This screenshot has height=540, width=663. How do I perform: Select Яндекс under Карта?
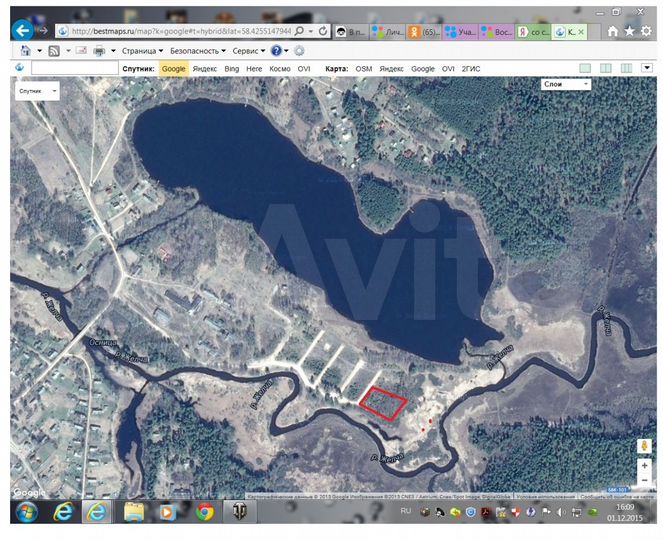tap(392, 69)
